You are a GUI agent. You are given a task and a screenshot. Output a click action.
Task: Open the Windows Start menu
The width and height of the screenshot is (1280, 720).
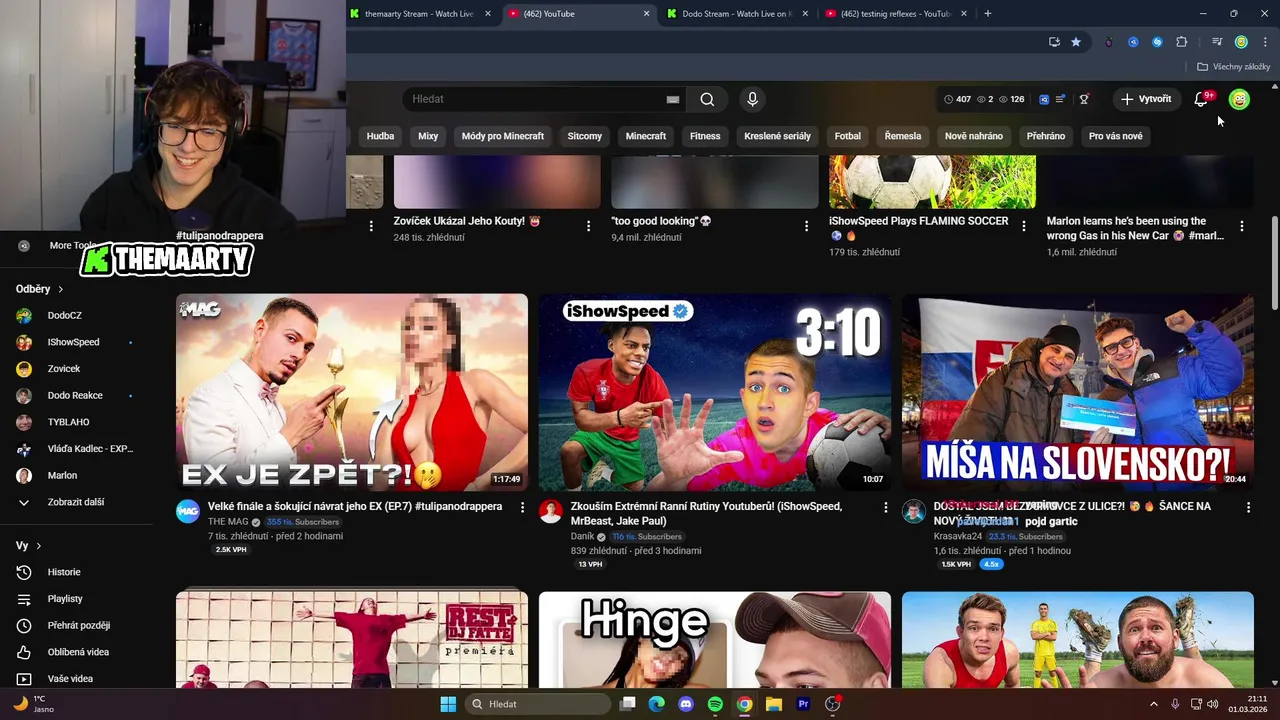coord(448,704)
